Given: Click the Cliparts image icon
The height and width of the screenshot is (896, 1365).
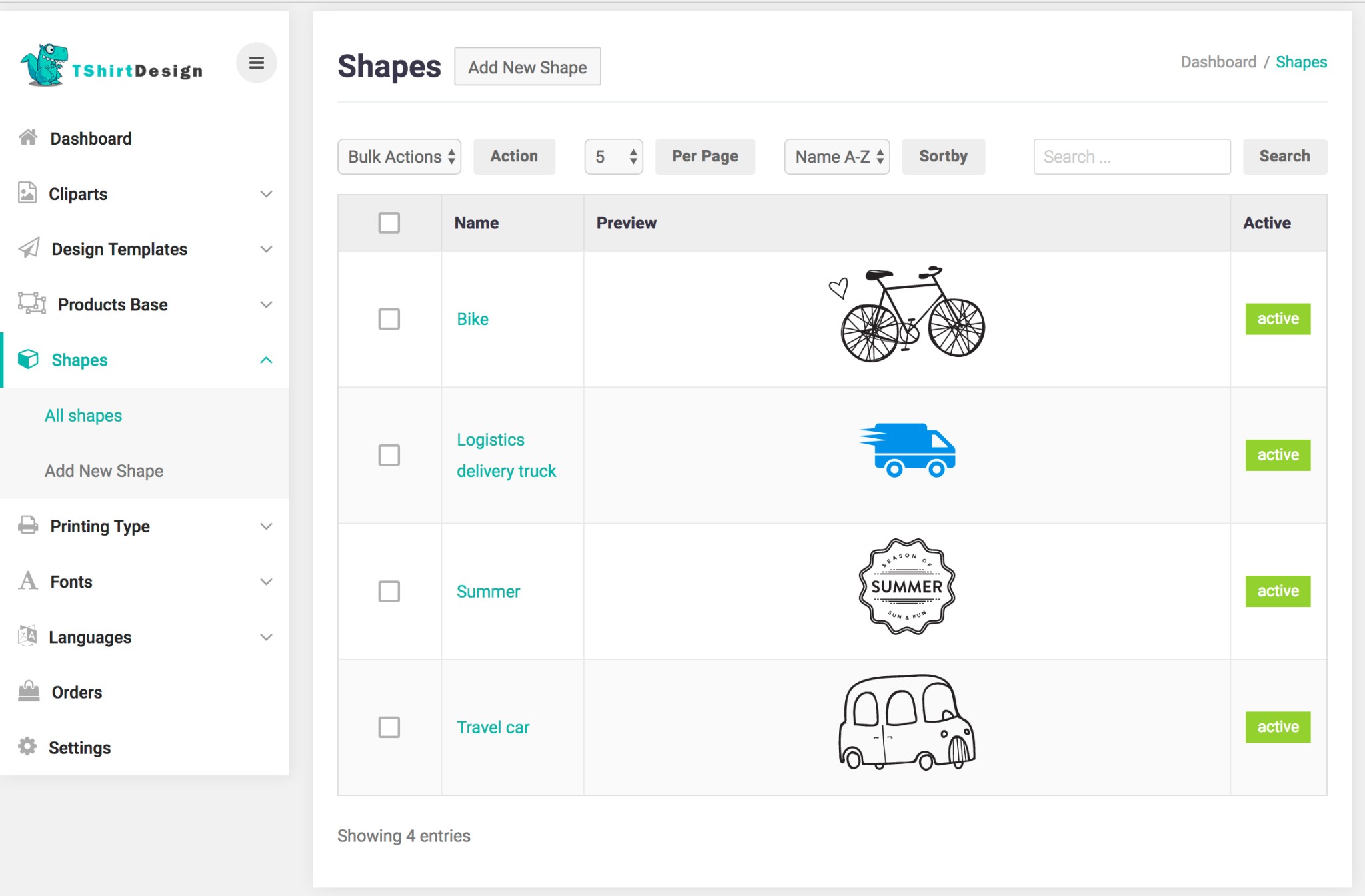Looking at the screenshot, I should click(x=27, y=193).
